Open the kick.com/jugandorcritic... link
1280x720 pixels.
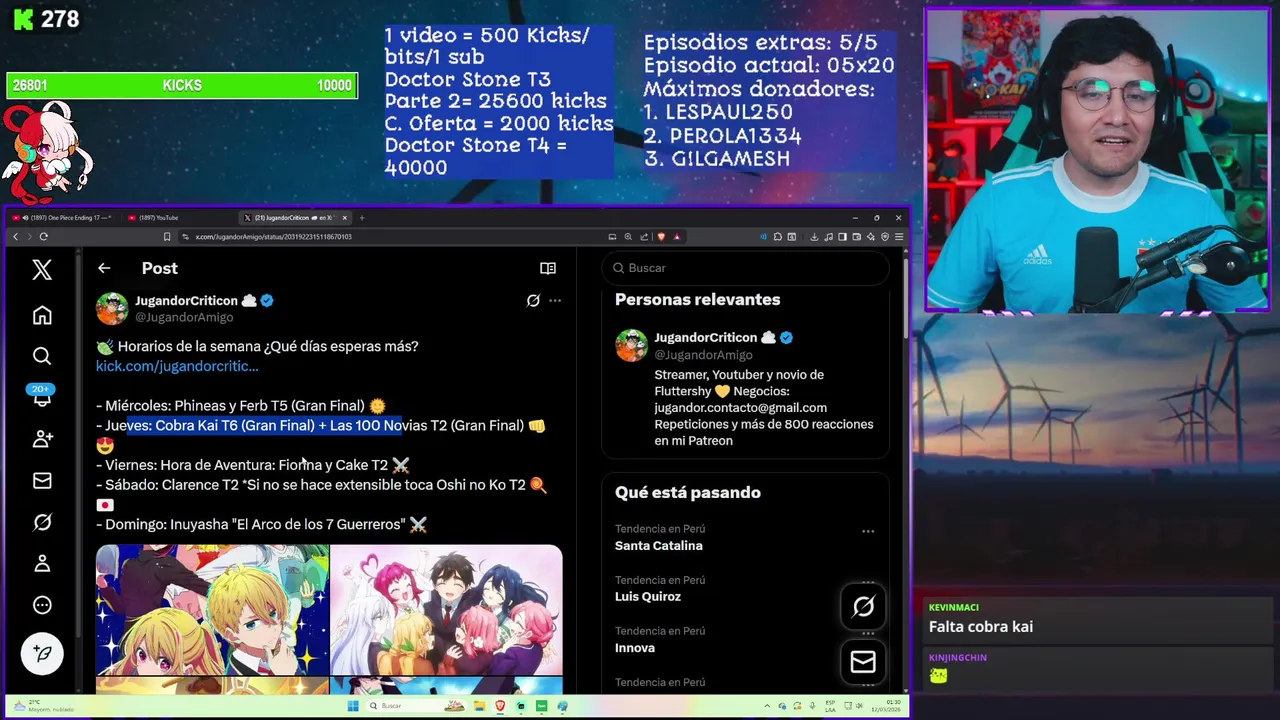[x=177, y=366]
